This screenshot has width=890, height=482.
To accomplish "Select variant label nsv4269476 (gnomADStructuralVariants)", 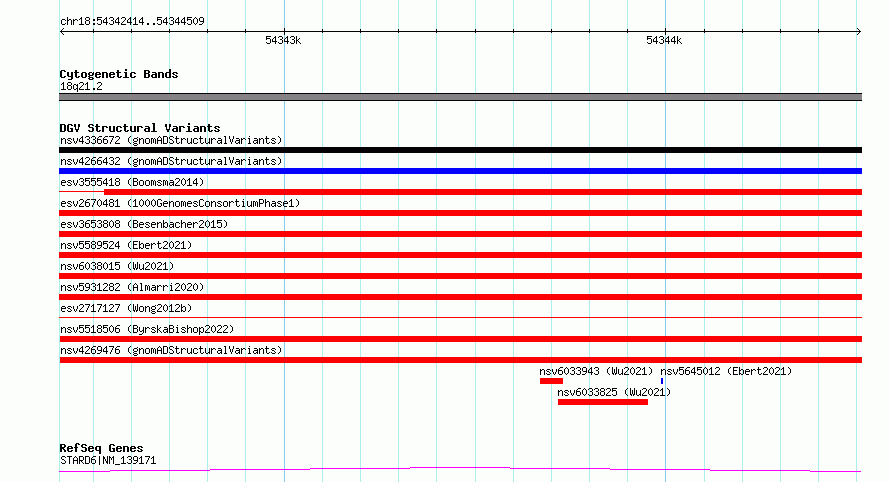I will pyautogui.click(x=171, y=350).
